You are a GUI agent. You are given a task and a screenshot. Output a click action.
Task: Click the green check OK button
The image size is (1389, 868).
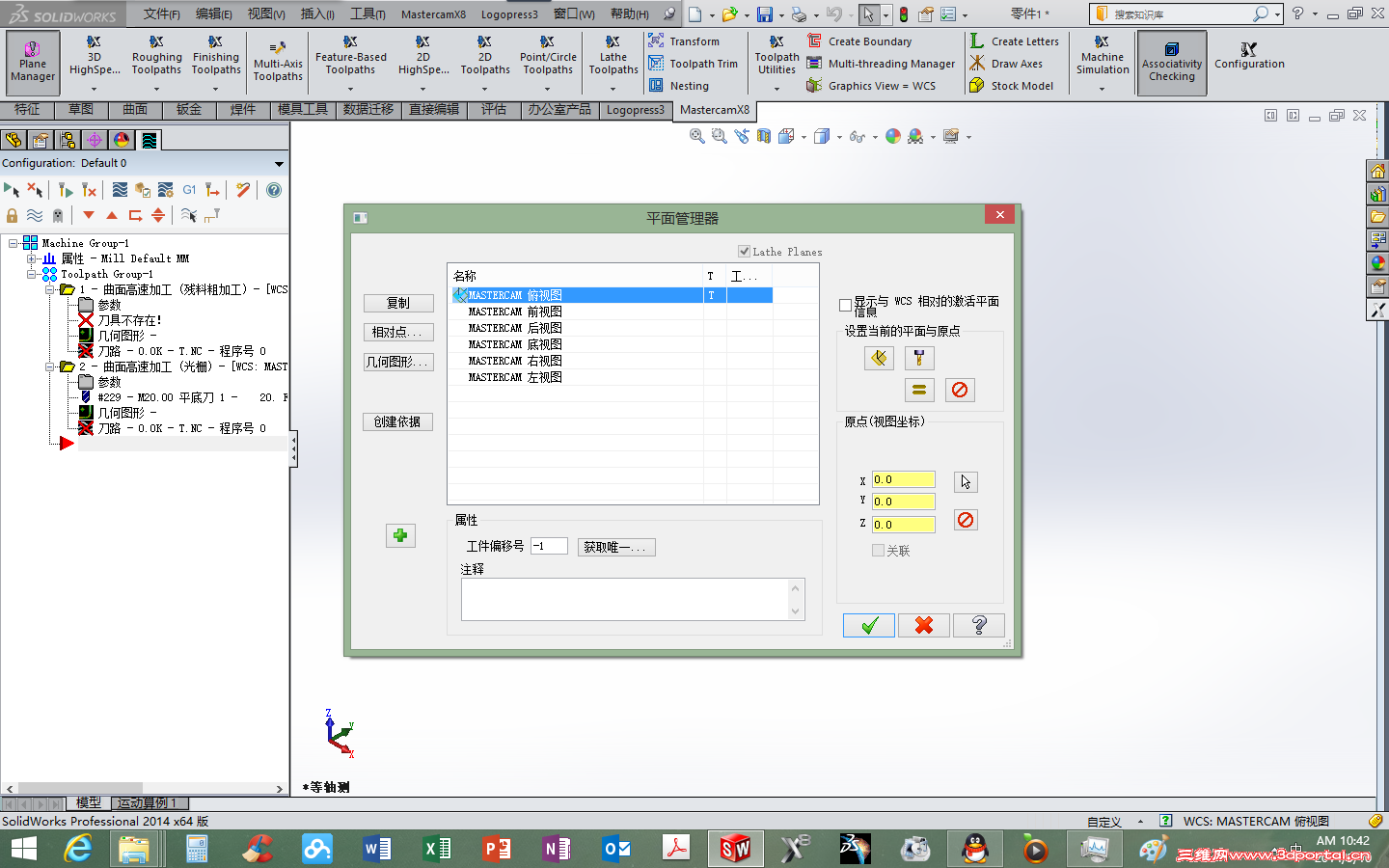click(869, 625)
